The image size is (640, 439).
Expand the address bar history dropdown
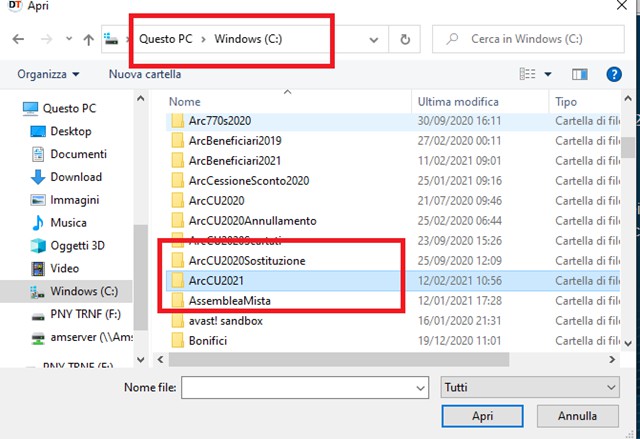pyautogui.click(x=373, y=40)
